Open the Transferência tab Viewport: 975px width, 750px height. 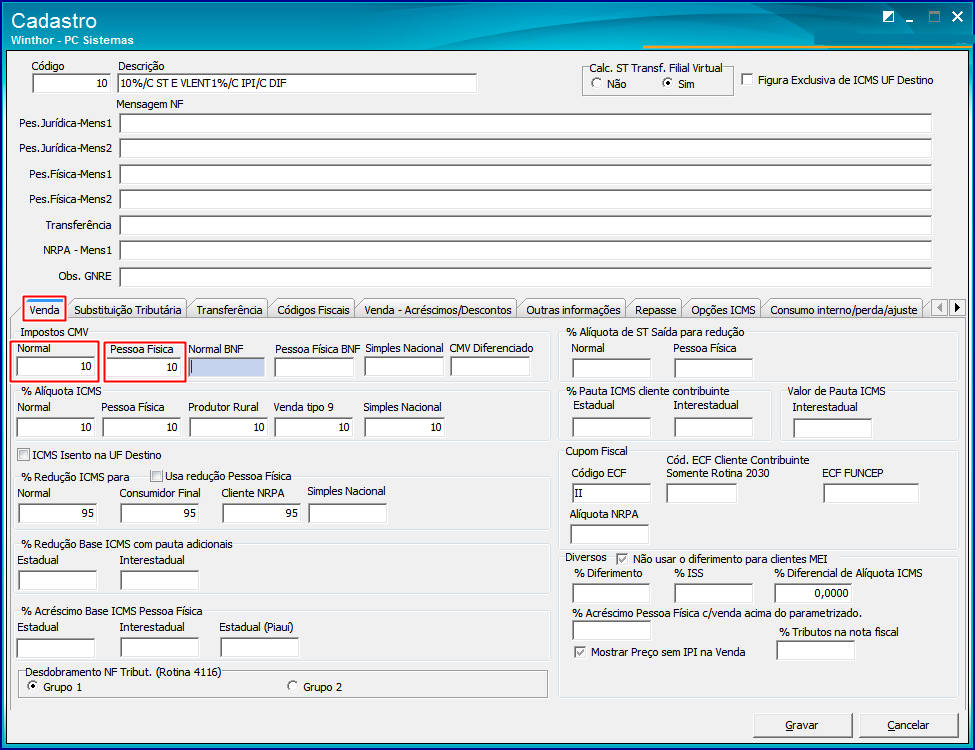pyautogui.click(x=229, y=310)
